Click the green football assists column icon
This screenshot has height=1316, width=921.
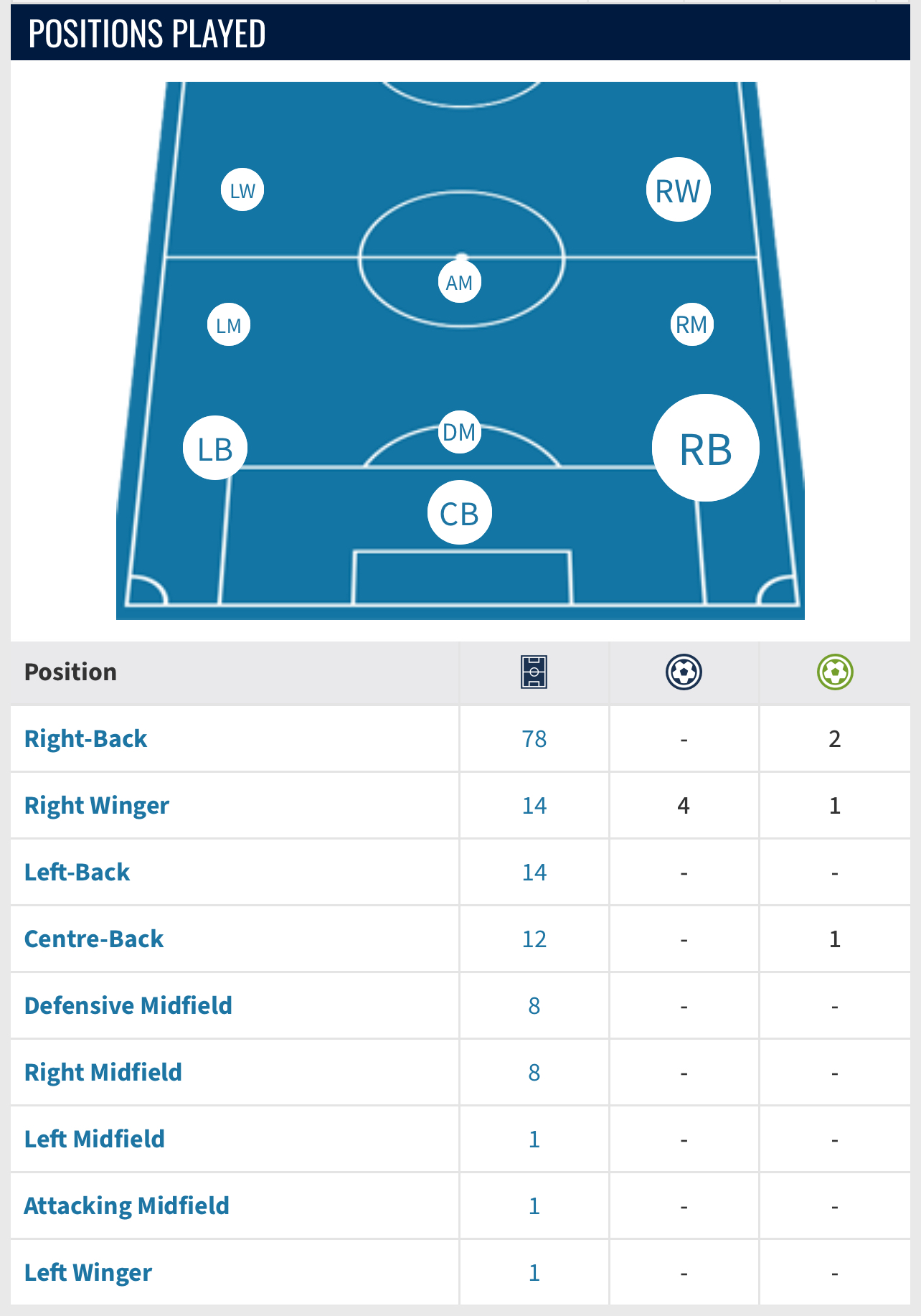[835, 672]
